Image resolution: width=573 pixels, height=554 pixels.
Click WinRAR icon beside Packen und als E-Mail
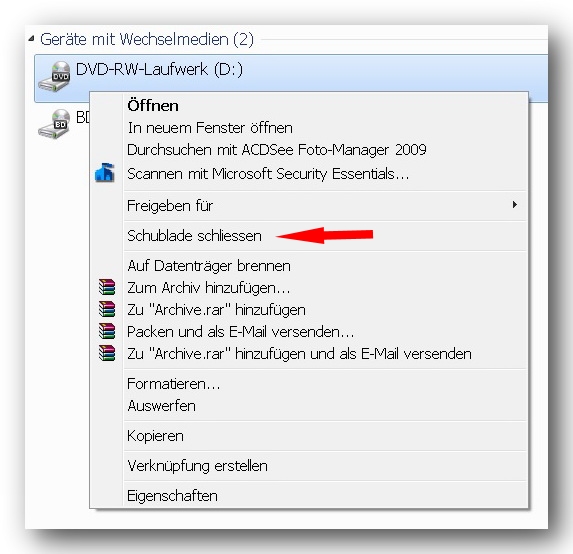107,331
